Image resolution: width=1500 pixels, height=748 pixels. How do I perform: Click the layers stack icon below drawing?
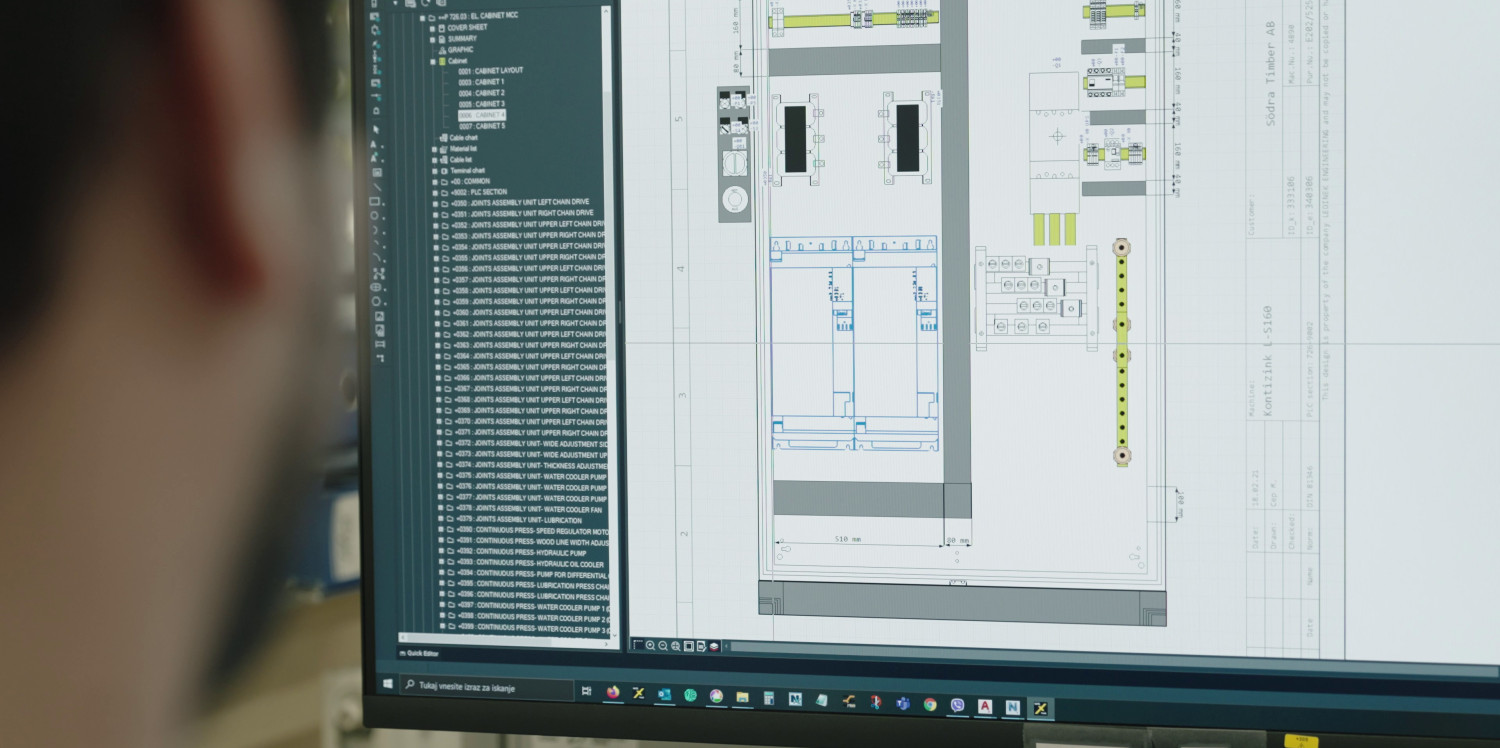point(714,647)
